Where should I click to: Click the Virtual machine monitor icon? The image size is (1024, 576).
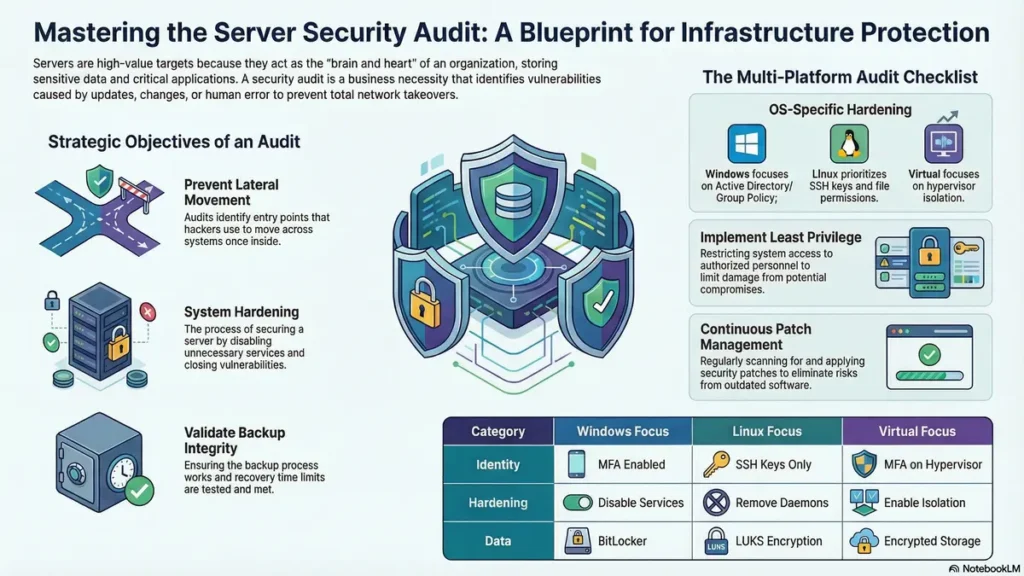(943, 144)
